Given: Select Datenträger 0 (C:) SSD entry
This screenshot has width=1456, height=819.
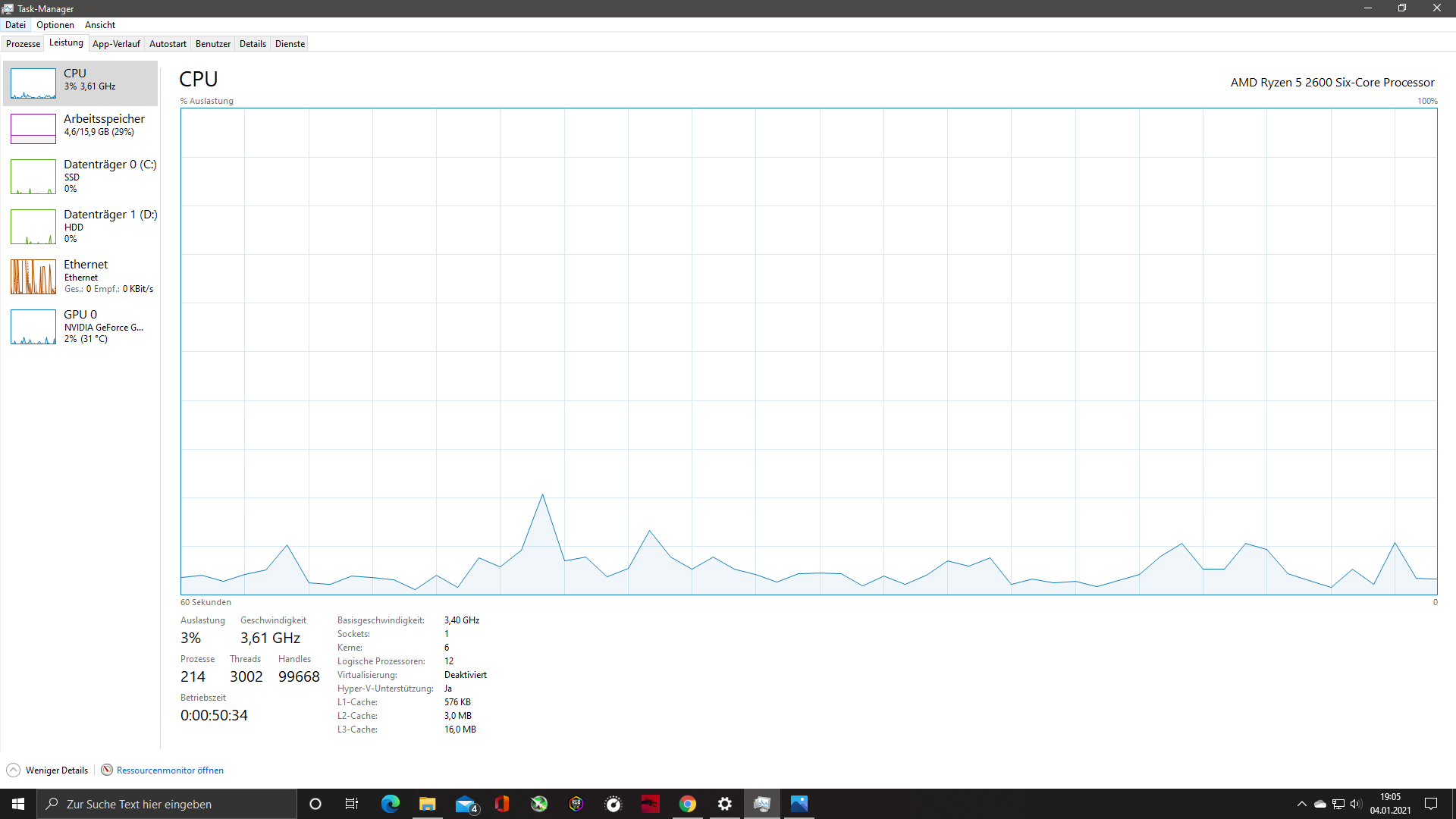Looking at the screenshot, I should click(x=80, y=176).
